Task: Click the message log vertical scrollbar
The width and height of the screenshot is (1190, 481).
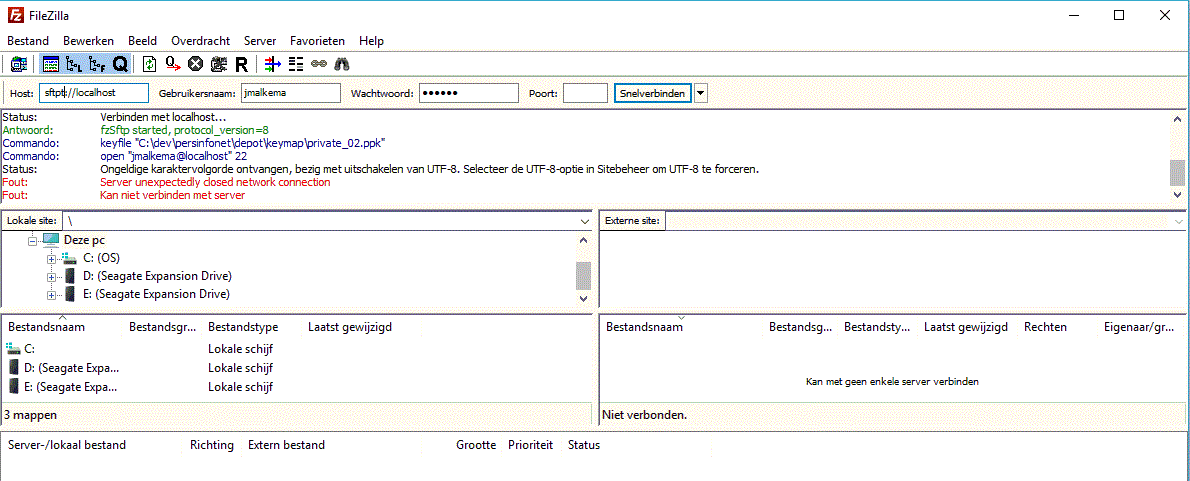Action: [1176, 160]
